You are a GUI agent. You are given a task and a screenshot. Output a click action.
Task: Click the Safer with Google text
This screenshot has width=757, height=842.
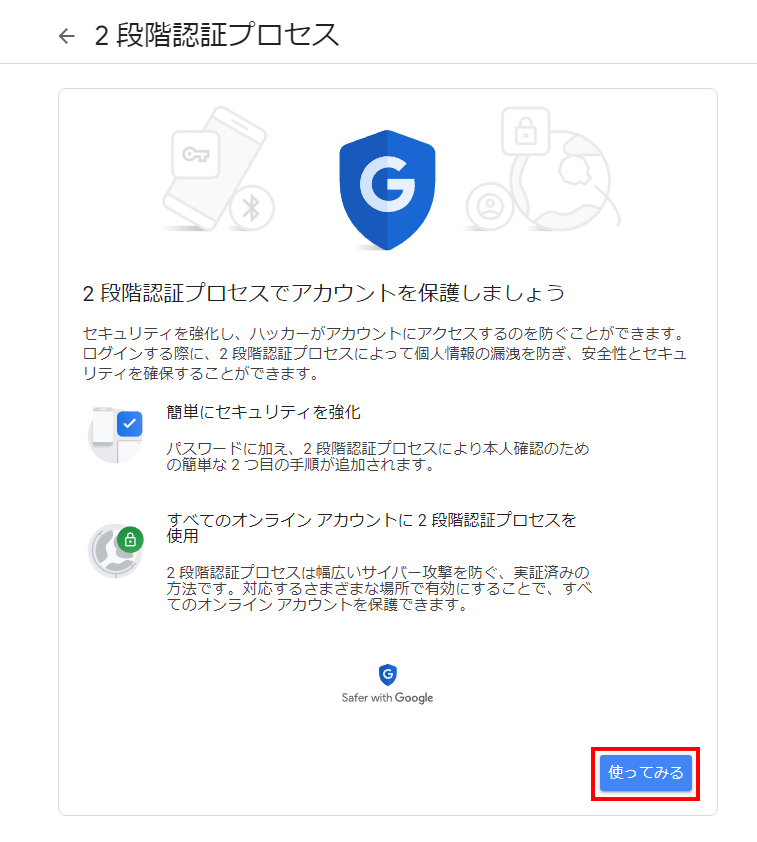[387, 698]
